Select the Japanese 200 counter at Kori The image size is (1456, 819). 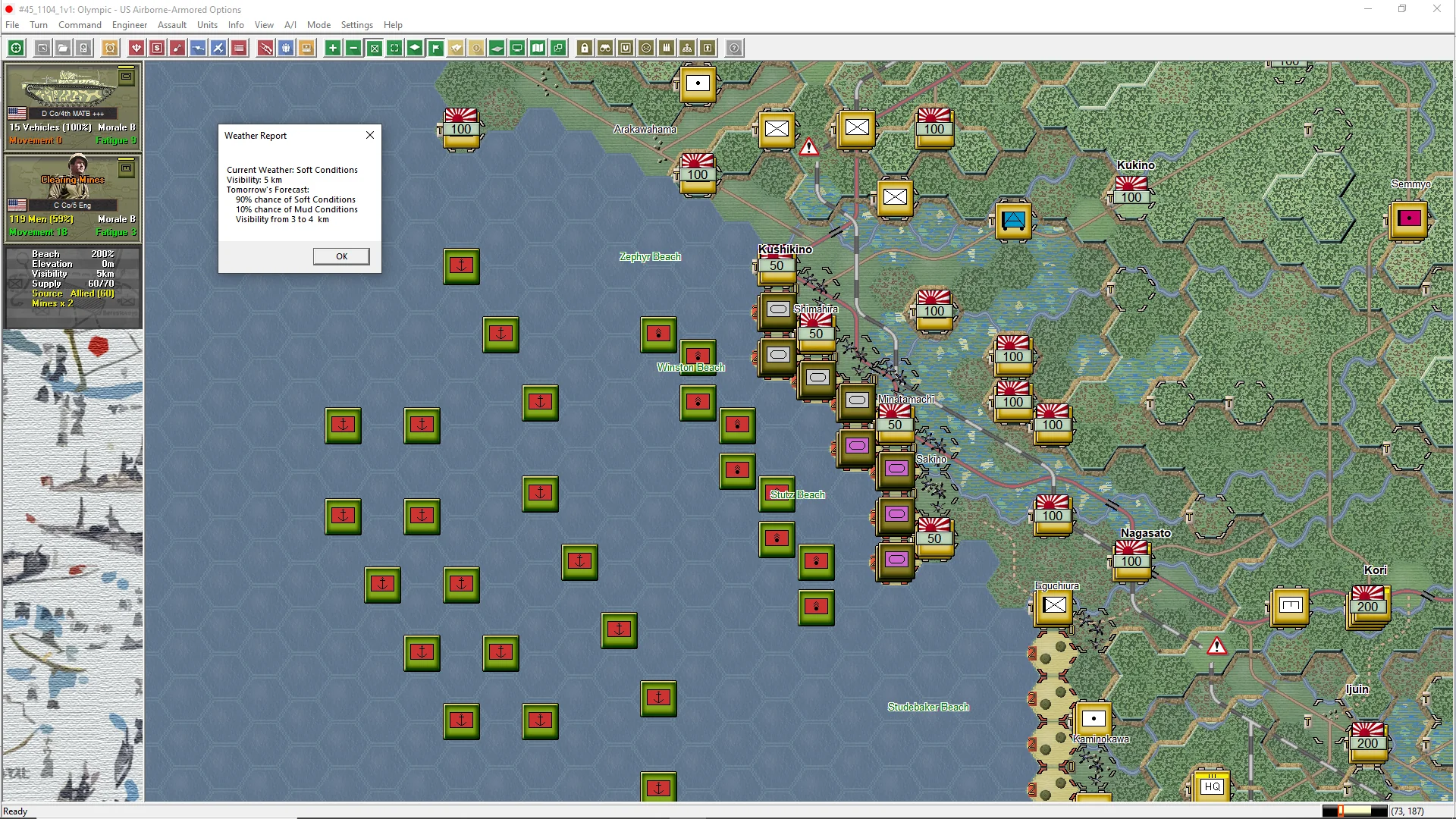[1367, 605]
